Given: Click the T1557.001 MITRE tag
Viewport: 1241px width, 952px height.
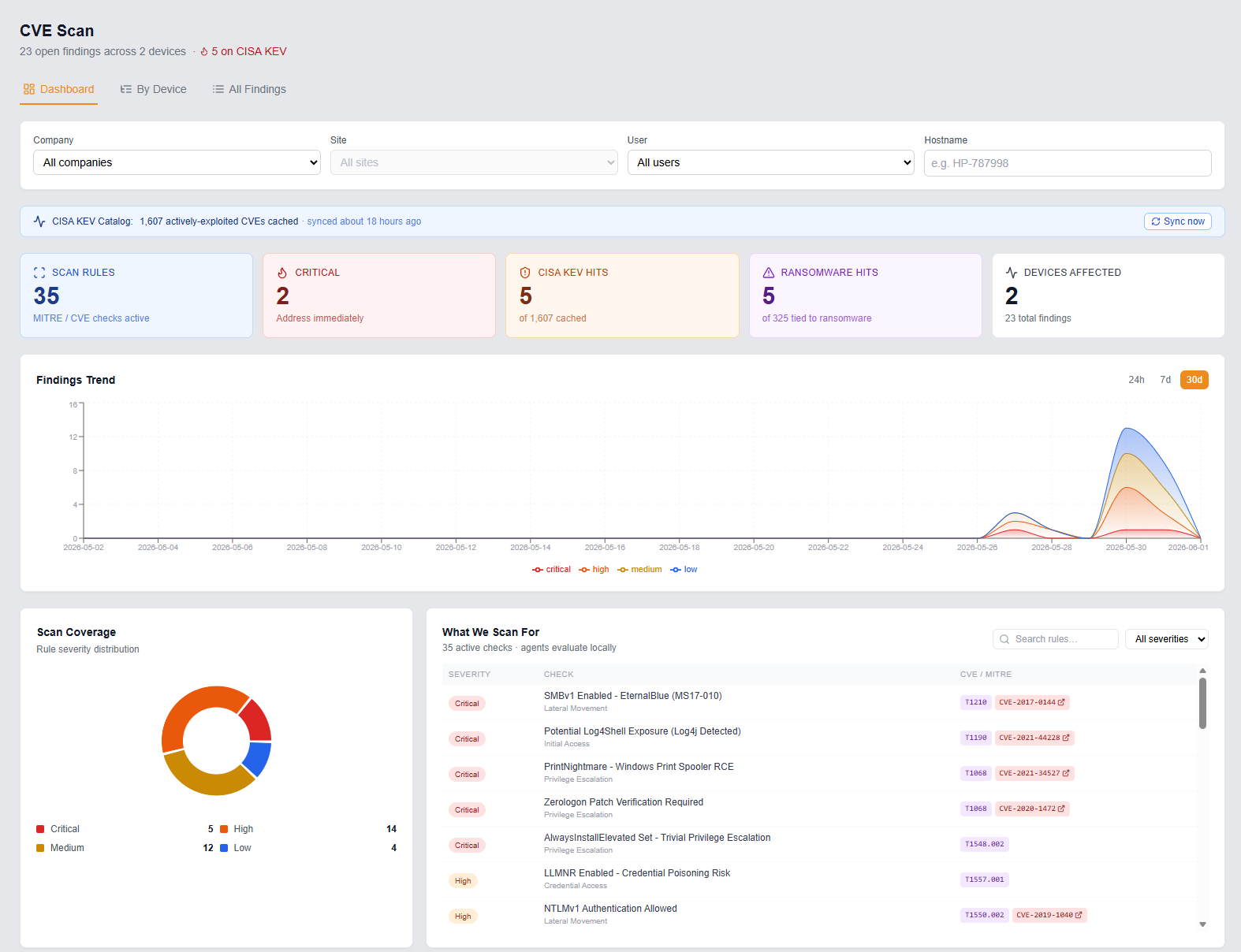Looking at the screenshot, I should pos(985,879).
